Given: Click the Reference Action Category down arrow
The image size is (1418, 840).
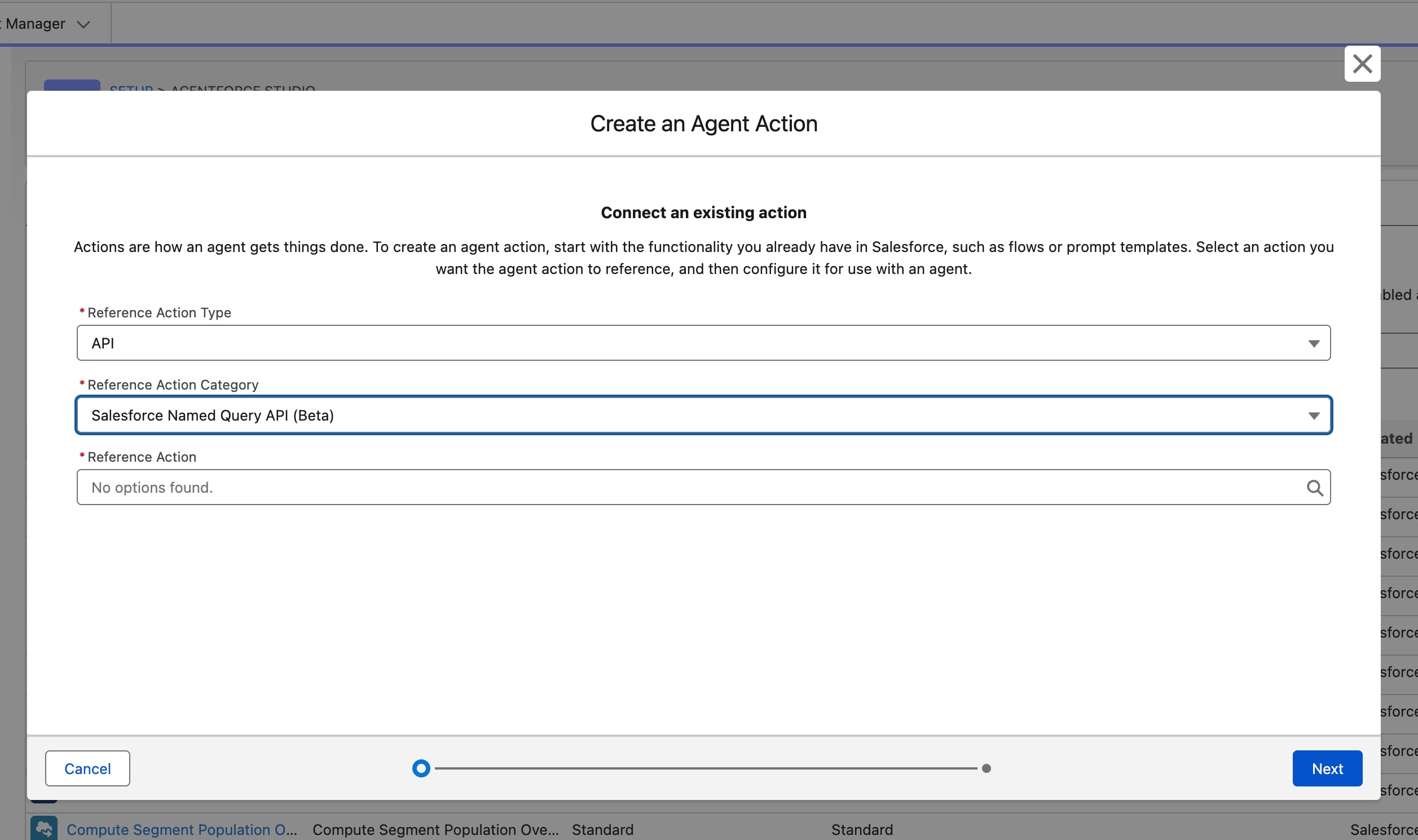Looking at the screenshot, I should [1314, 416].
